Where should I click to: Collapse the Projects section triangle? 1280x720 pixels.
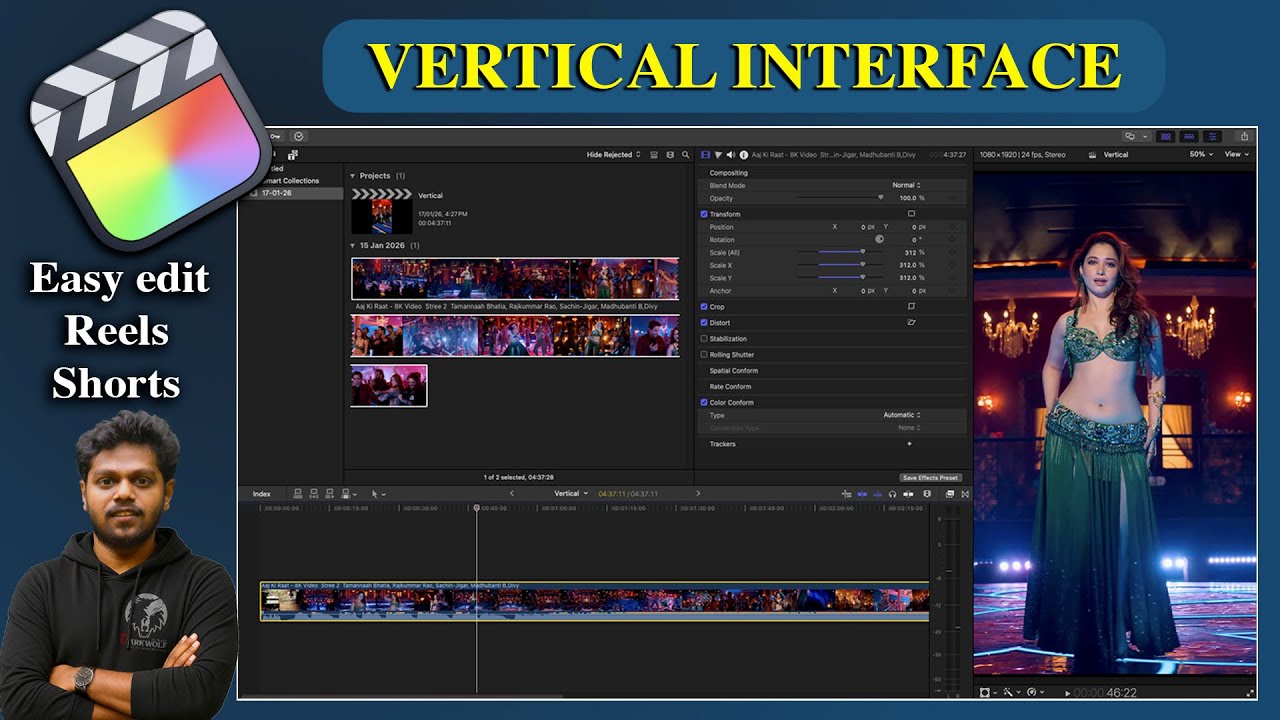352,176
